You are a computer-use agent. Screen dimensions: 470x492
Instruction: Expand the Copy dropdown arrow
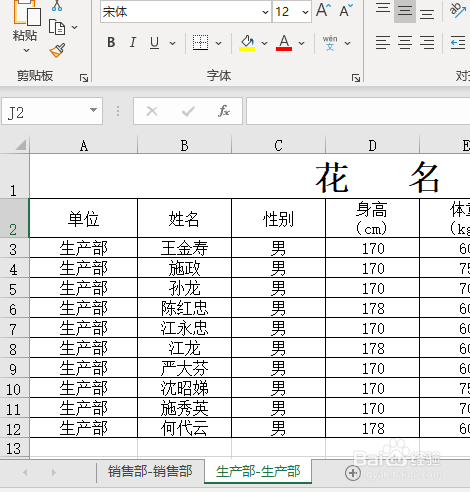(x=75, y=27)
